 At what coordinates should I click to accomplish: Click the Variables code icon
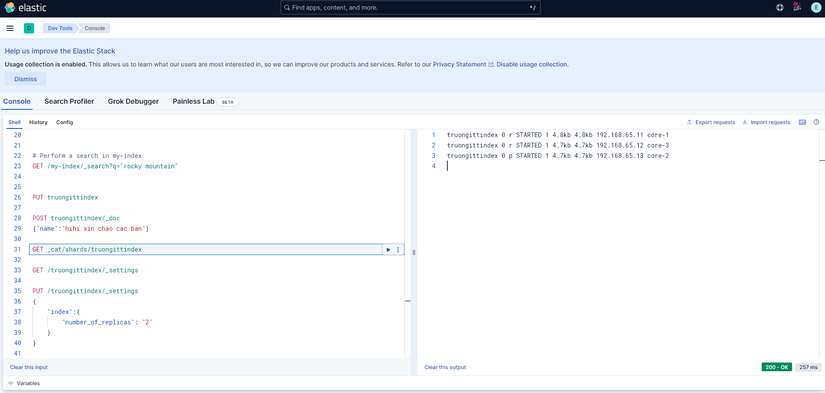pyautogui.click(x=11, y=384)
